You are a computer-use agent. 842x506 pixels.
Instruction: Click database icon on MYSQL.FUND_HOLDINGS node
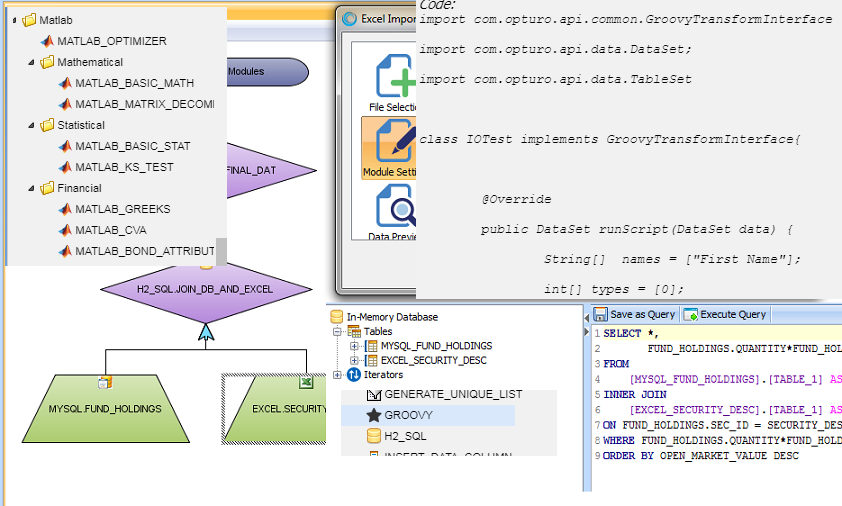[x=105, y=382]
